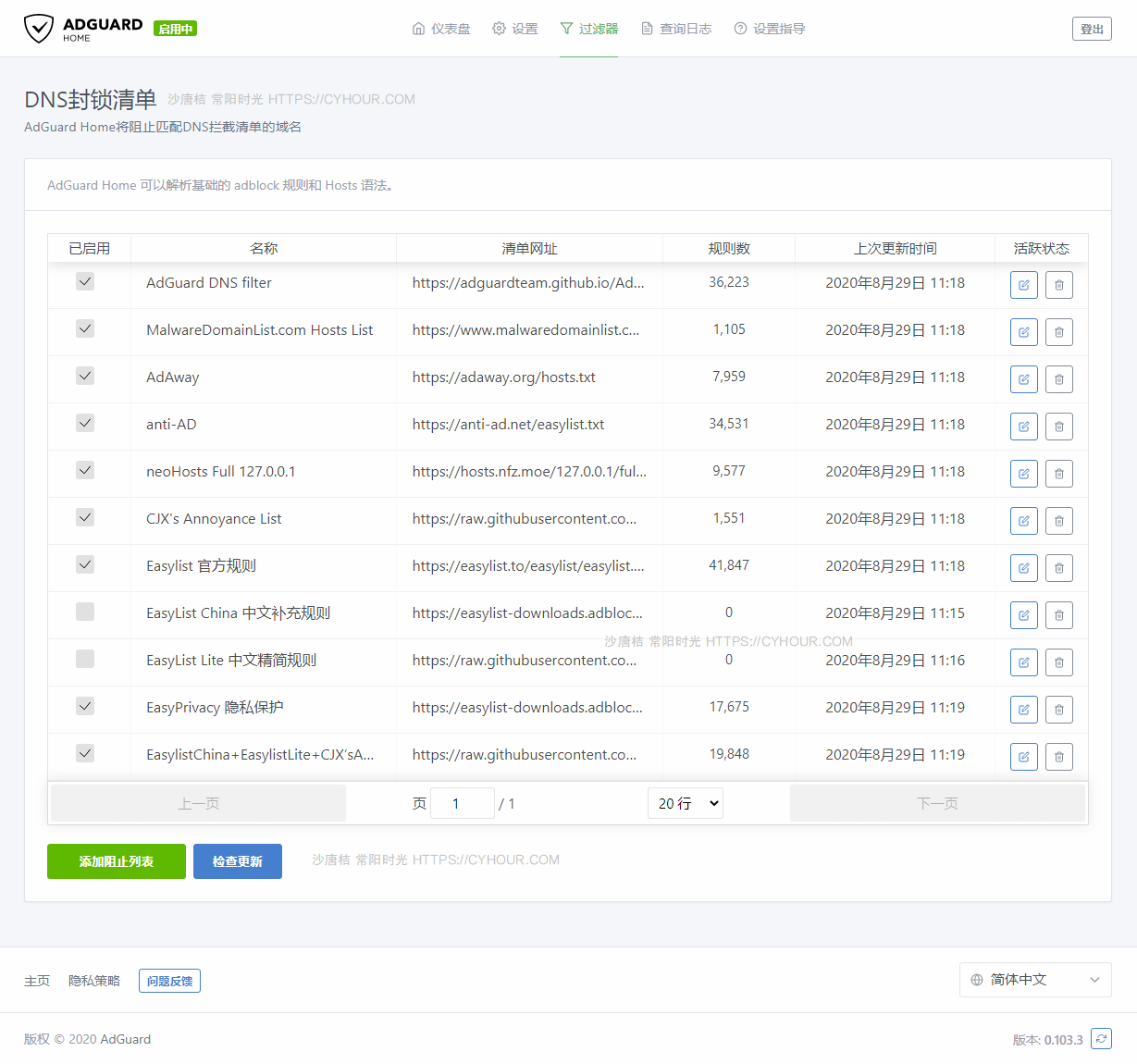Disable the AdGuard DNS filter checkbox
The image size is (1137, 1064).
click(85, 281)
